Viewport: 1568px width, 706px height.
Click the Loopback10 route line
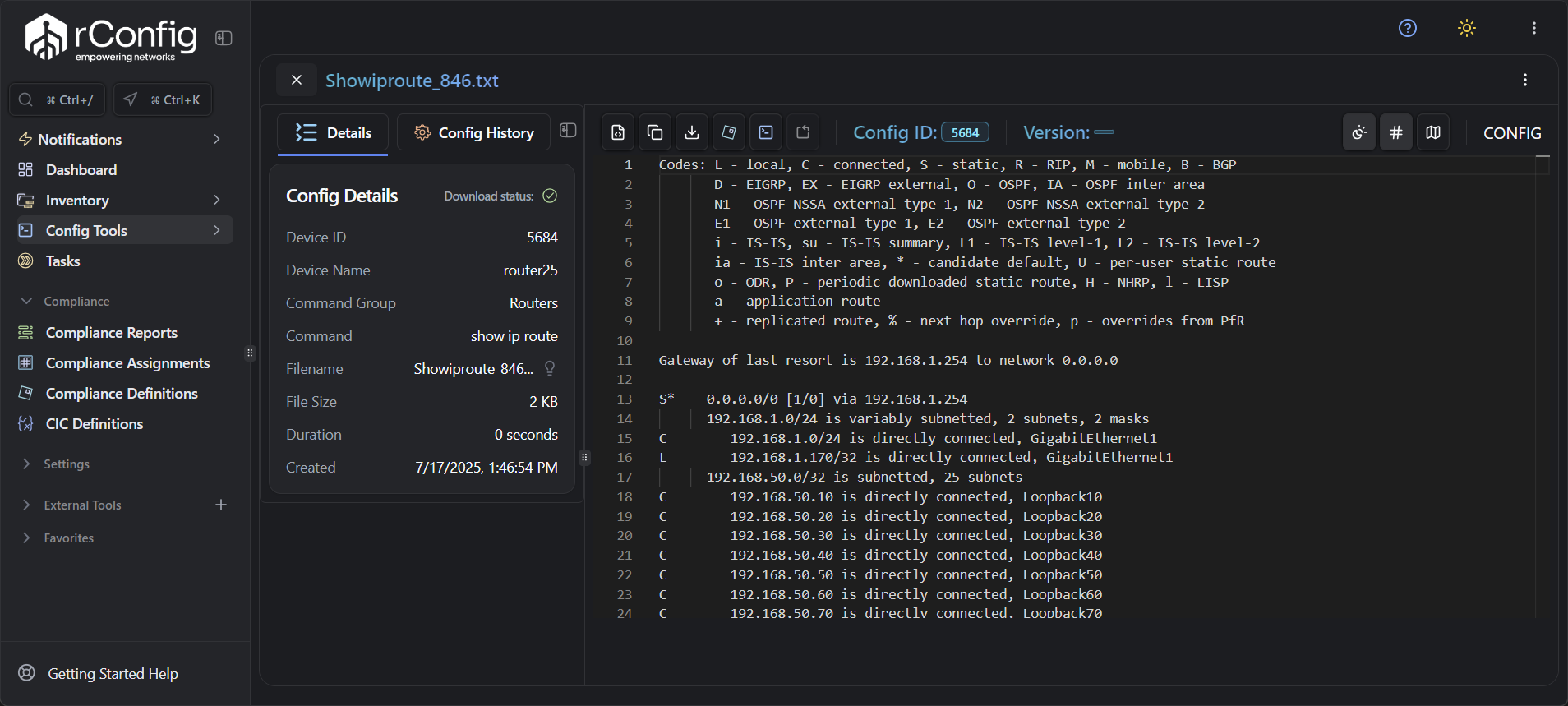[x=915, y=496]
